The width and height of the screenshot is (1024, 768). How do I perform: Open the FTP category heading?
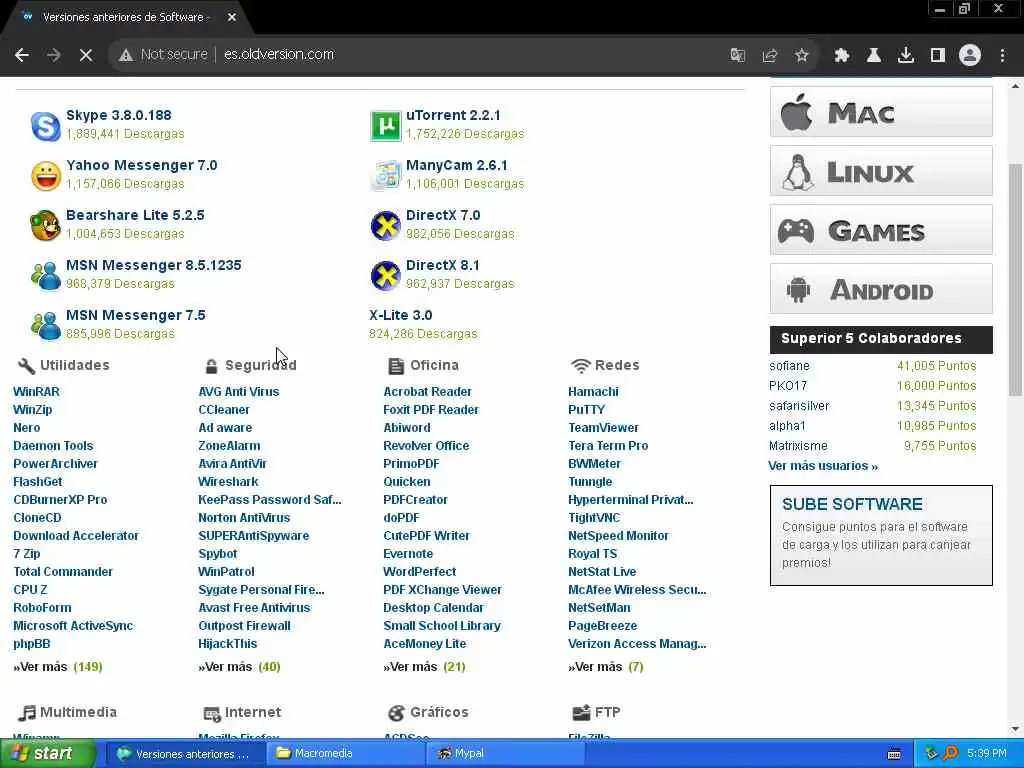607,712
